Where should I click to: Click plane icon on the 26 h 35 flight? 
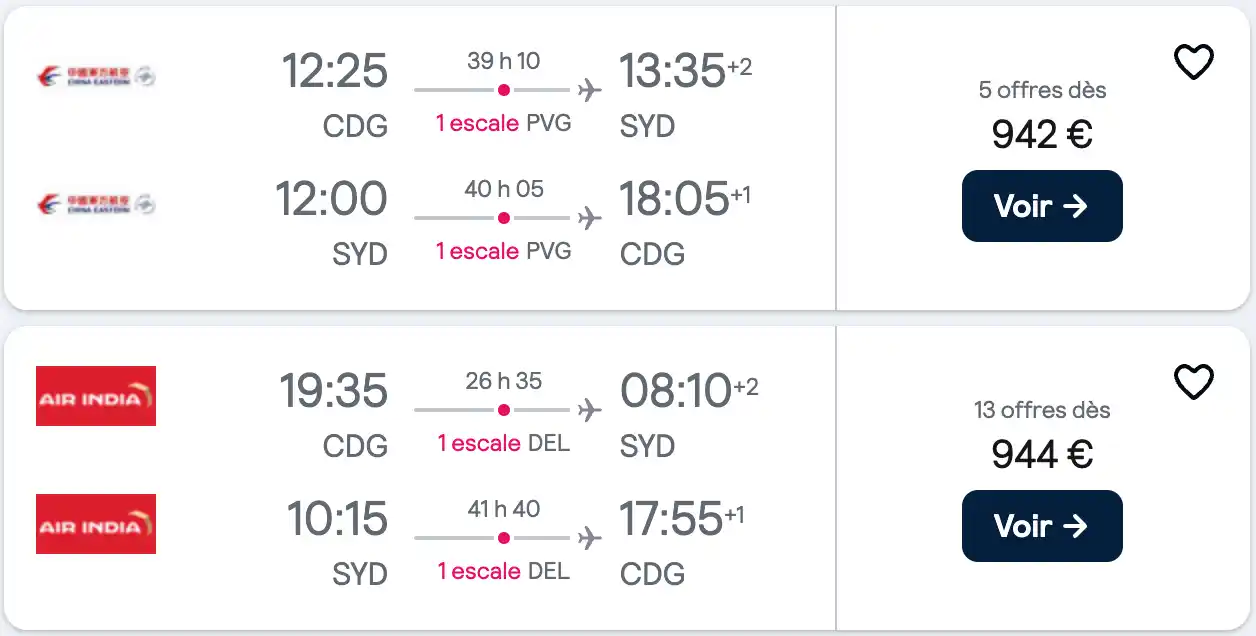pyautogui.click(x=590, y=410)
